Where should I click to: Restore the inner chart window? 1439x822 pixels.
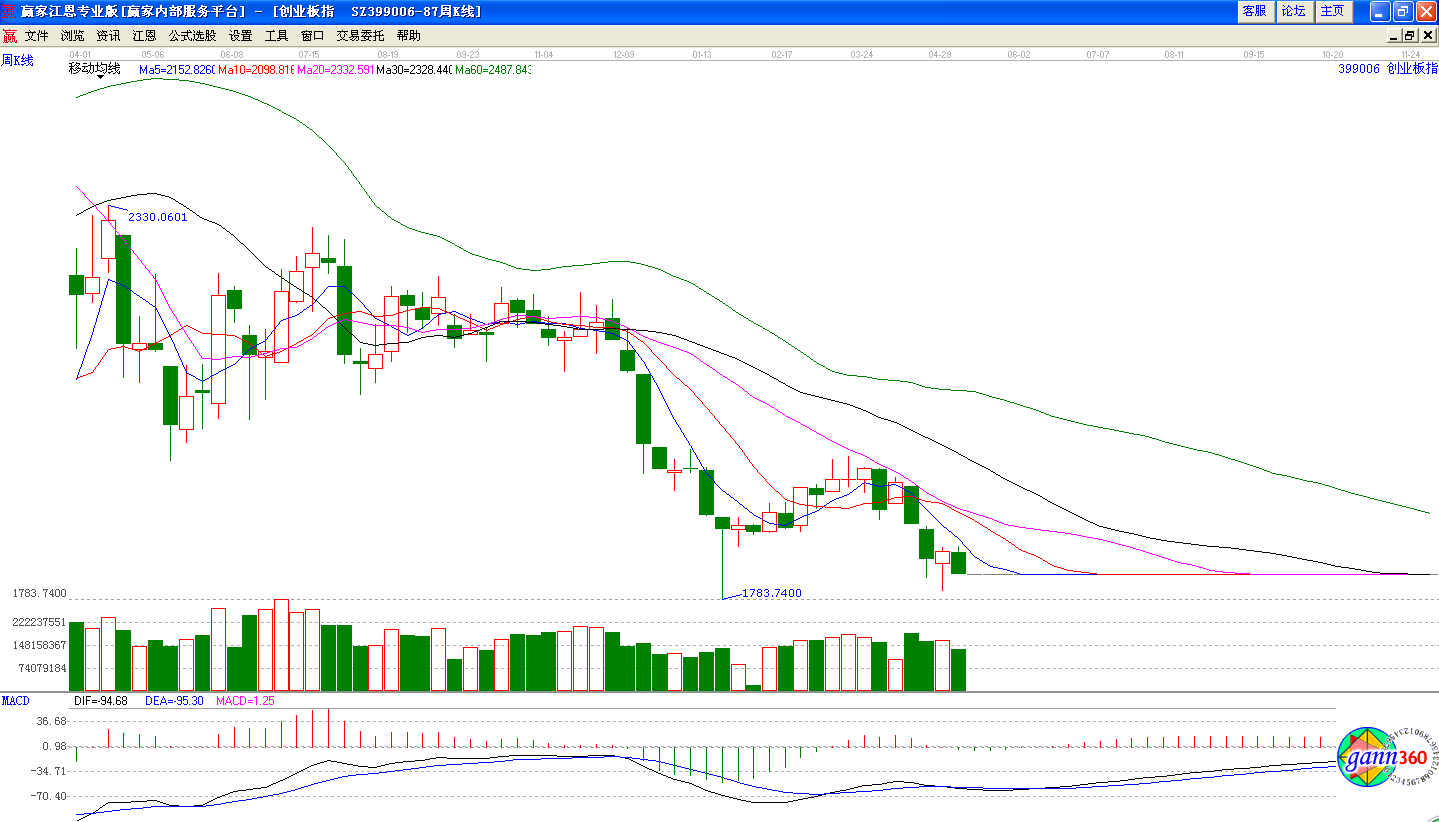[x=1410, y=36]
